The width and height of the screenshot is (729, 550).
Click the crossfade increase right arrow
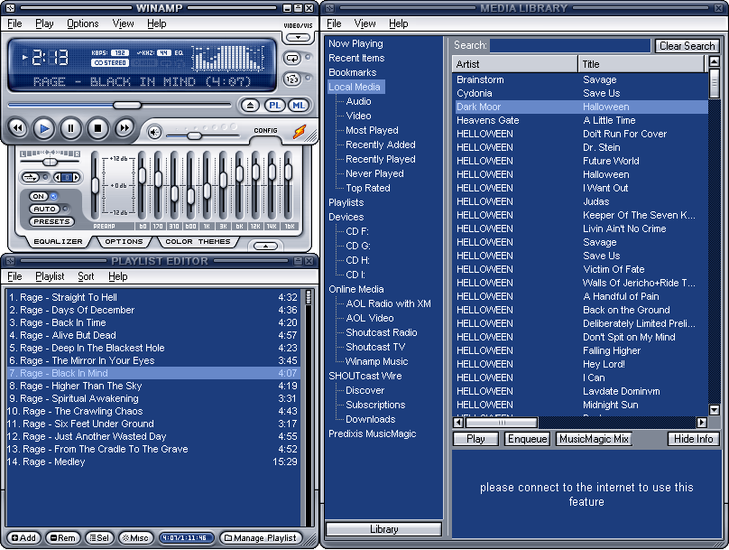(76, 177)
